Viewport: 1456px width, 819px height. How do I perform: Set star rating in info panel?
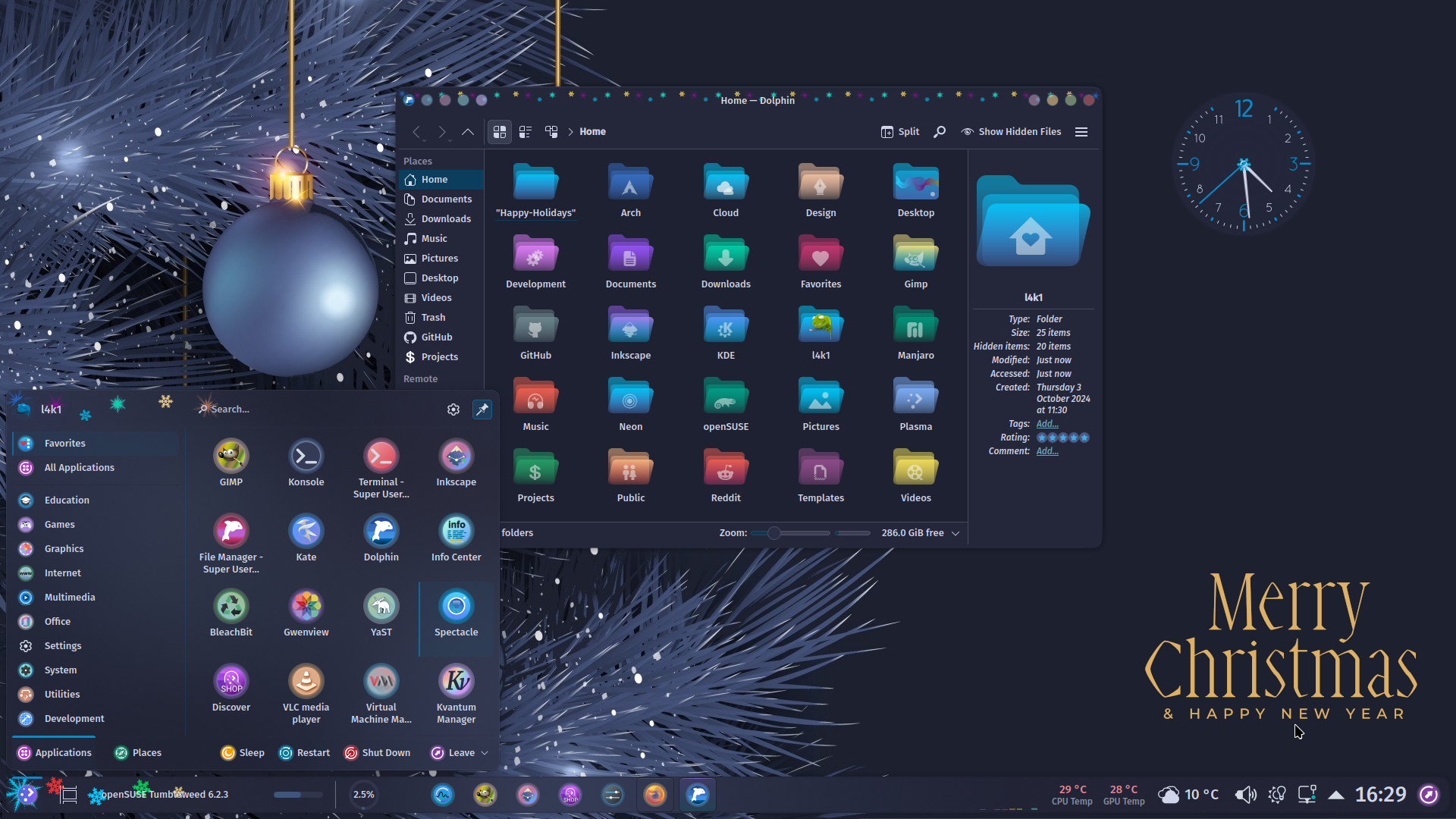(1063, 438)
